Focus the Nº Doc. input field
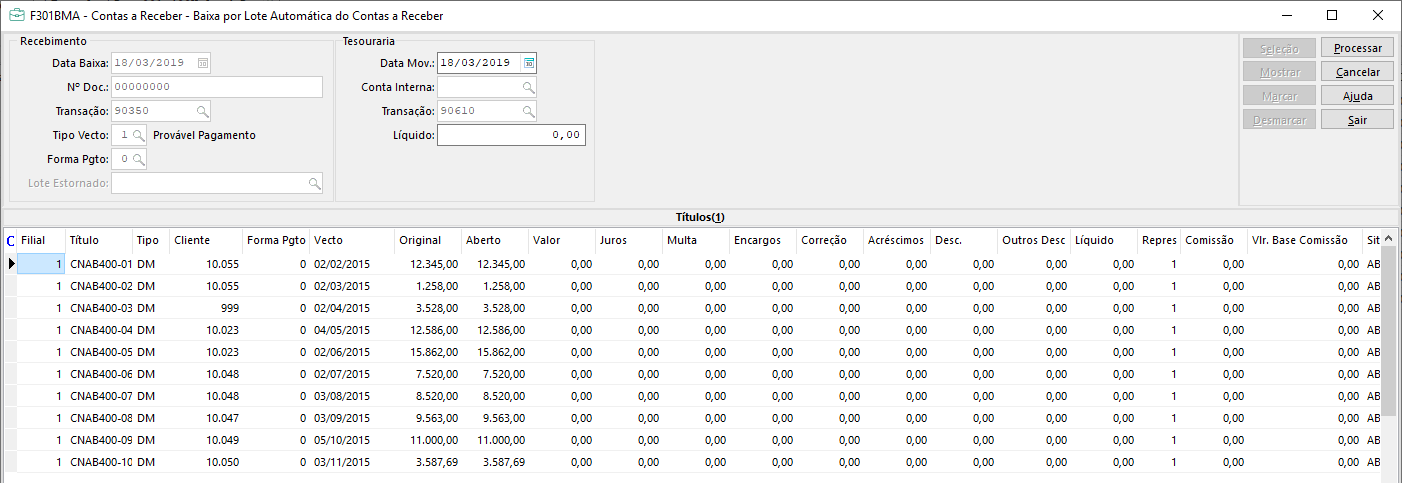 [x=217, y=87]
